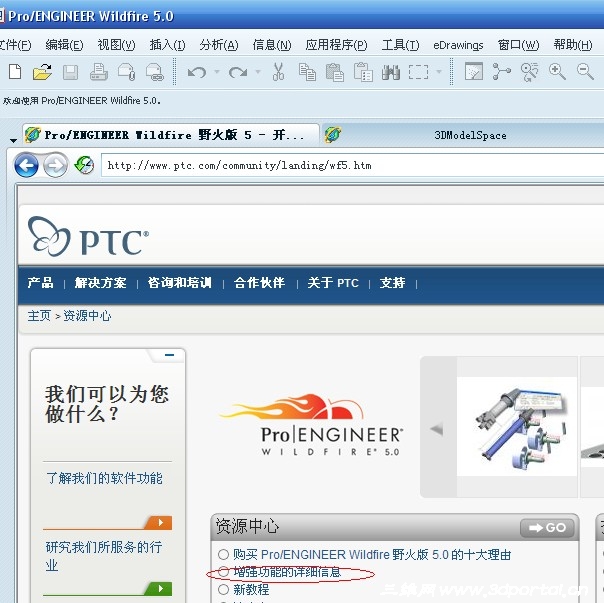Open the 产品 navigation link

click(x=40, y=282)
